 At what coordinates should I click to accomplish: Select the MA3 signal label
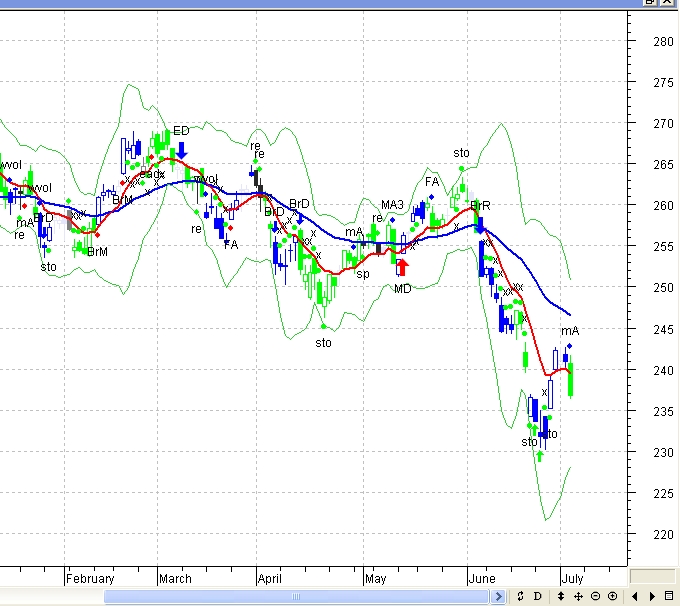(x=392, y=205)
